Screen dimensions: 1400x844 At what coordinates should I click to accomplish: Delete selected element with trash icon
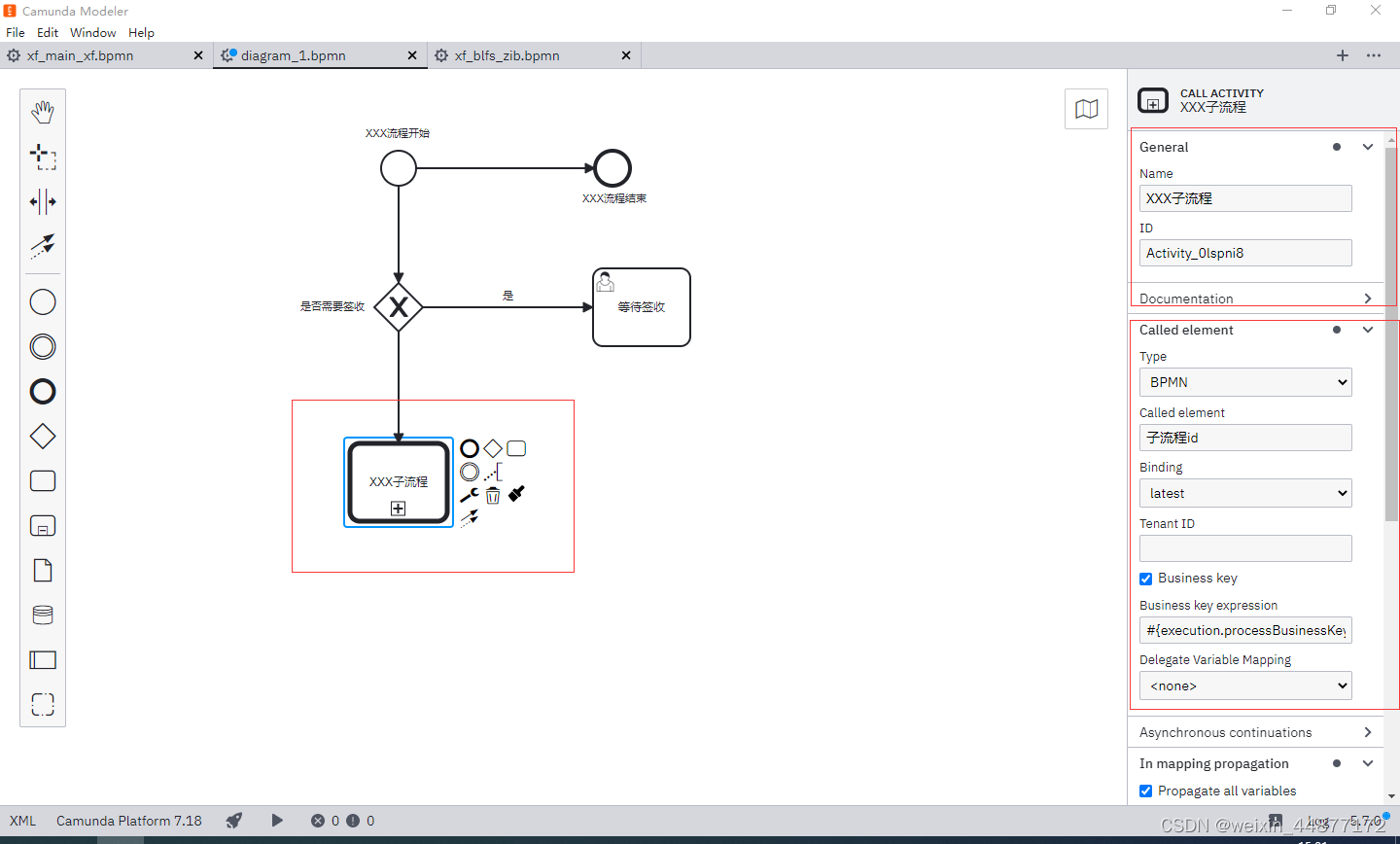(x=493, y=495)
